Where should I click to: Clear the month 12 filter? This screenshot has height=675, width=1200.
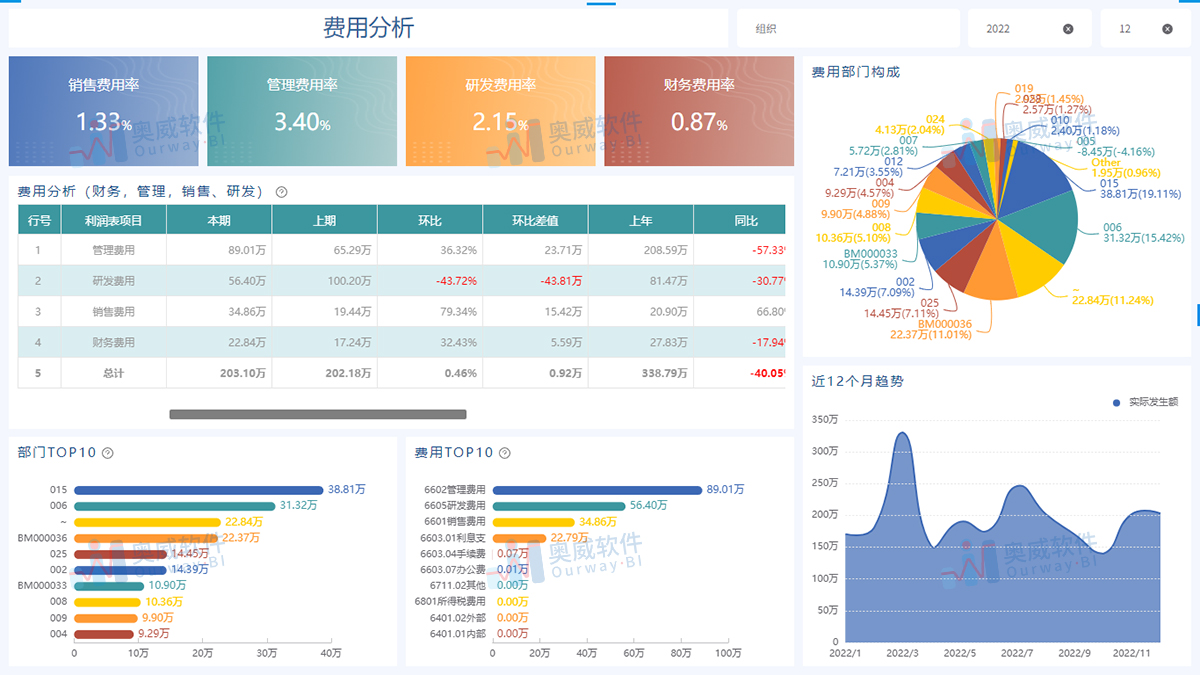(1167, 29)
